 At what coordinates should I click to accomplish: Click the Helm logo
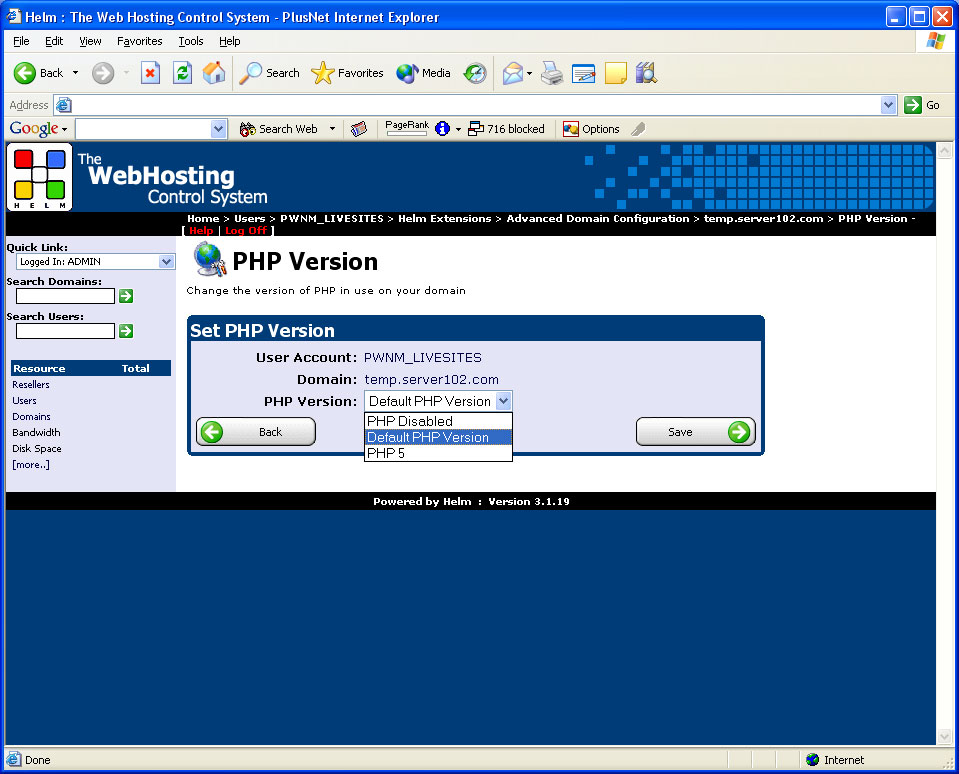40,177
